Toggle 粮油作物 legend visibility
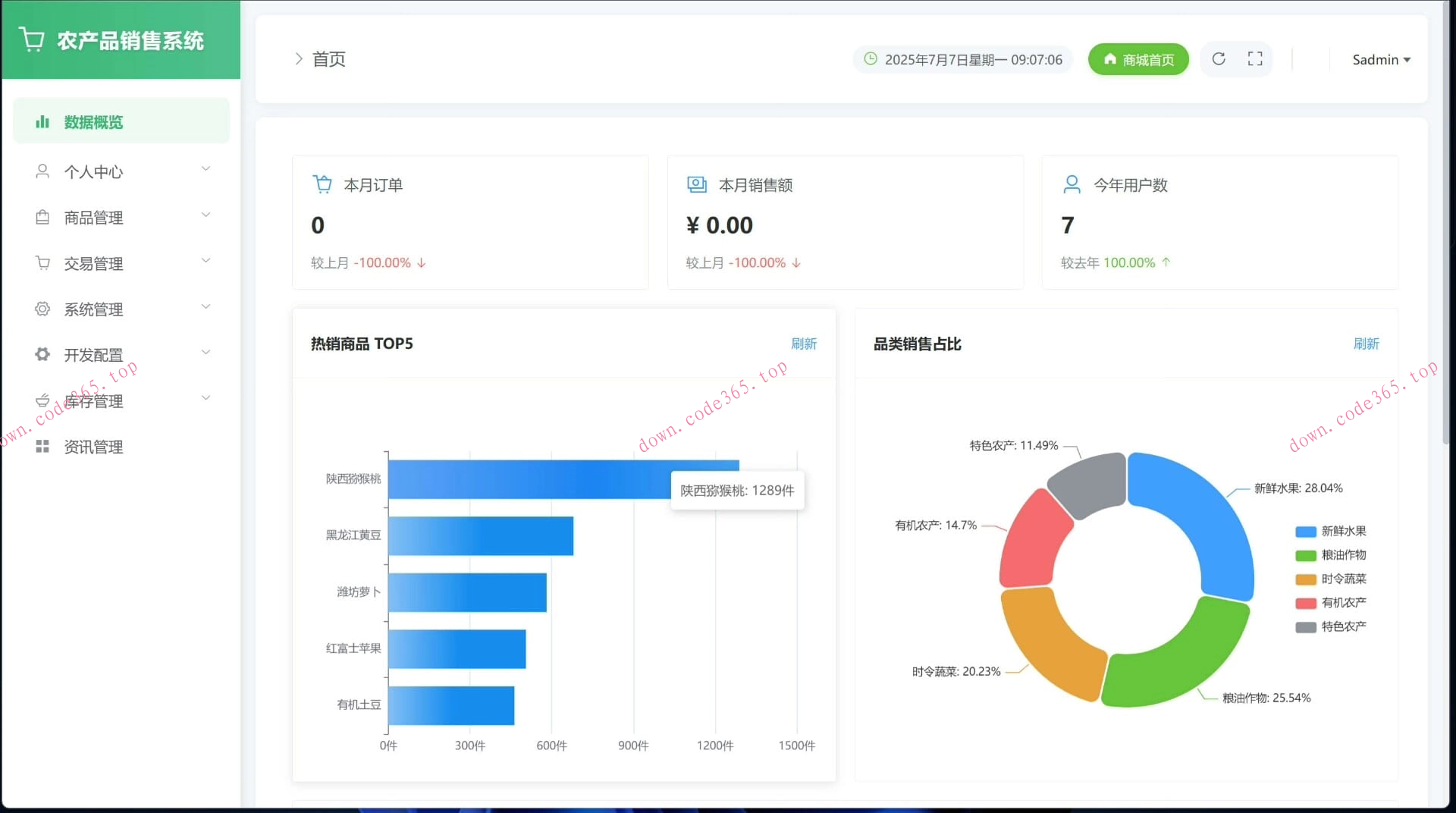 [x=1331, y=555]
